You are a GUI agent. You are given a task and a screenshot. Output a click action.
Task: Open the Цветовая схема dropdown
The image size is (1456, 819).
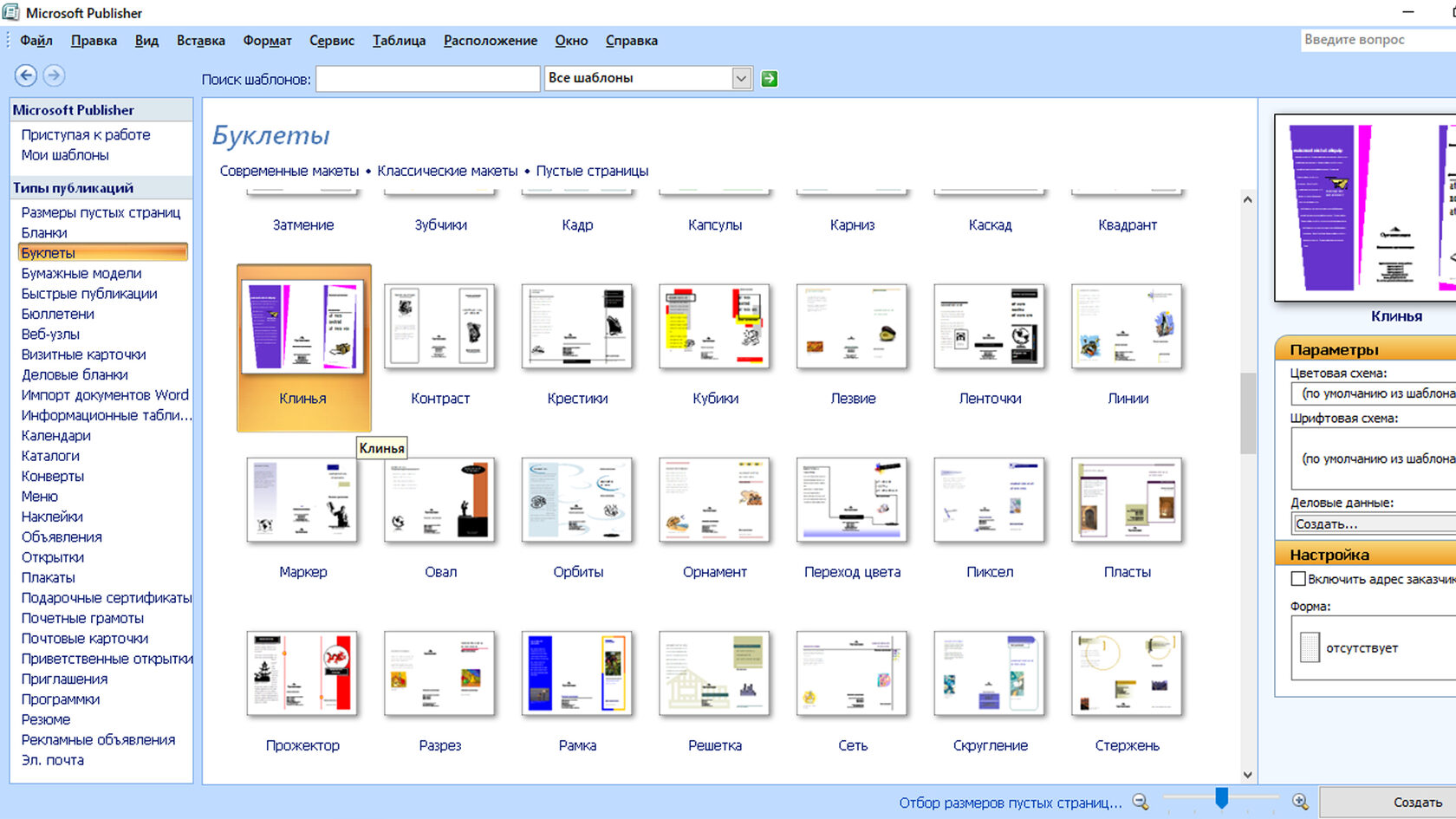[1374, 393]
